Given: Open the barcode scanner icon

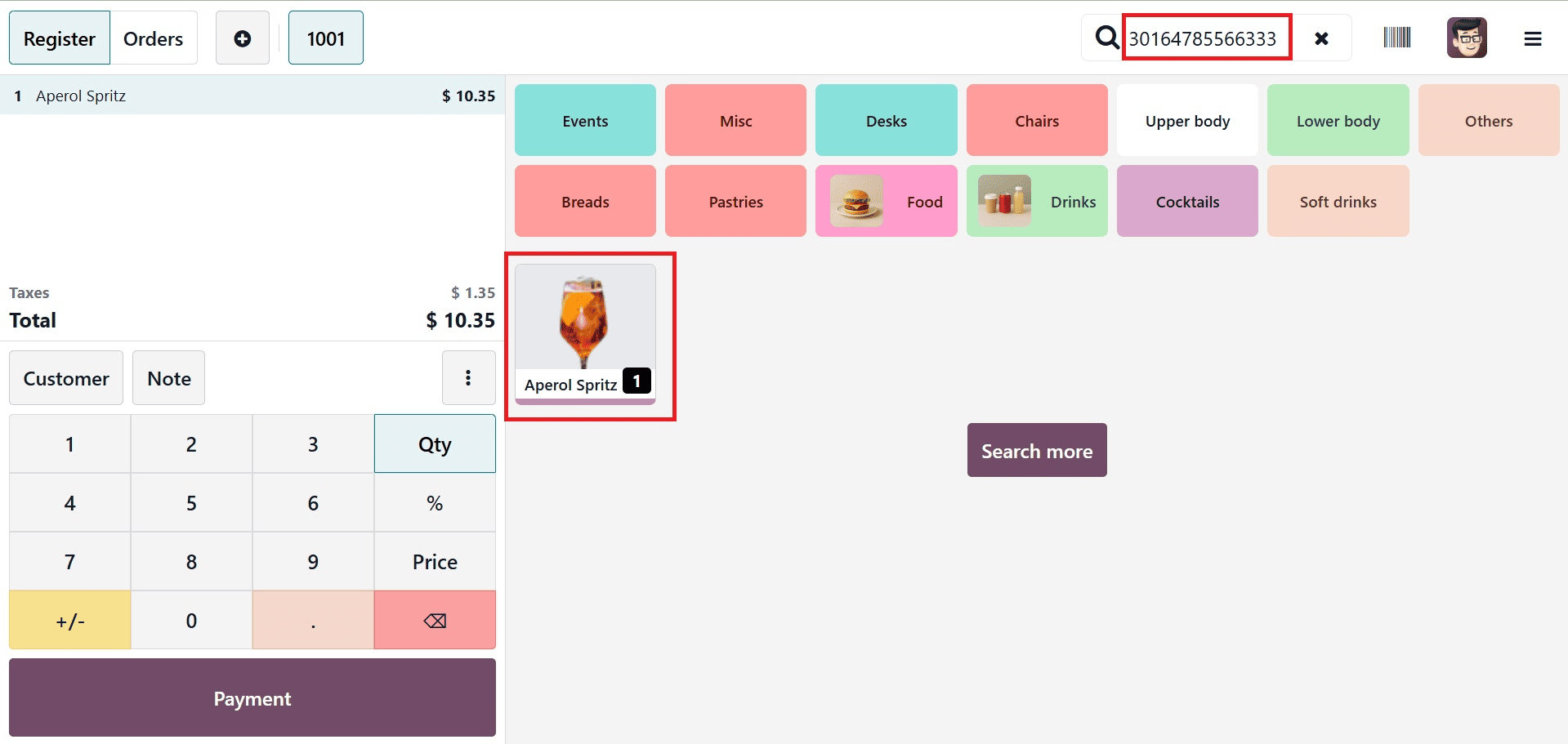Looking at the screenshot, I should 1396,37.
